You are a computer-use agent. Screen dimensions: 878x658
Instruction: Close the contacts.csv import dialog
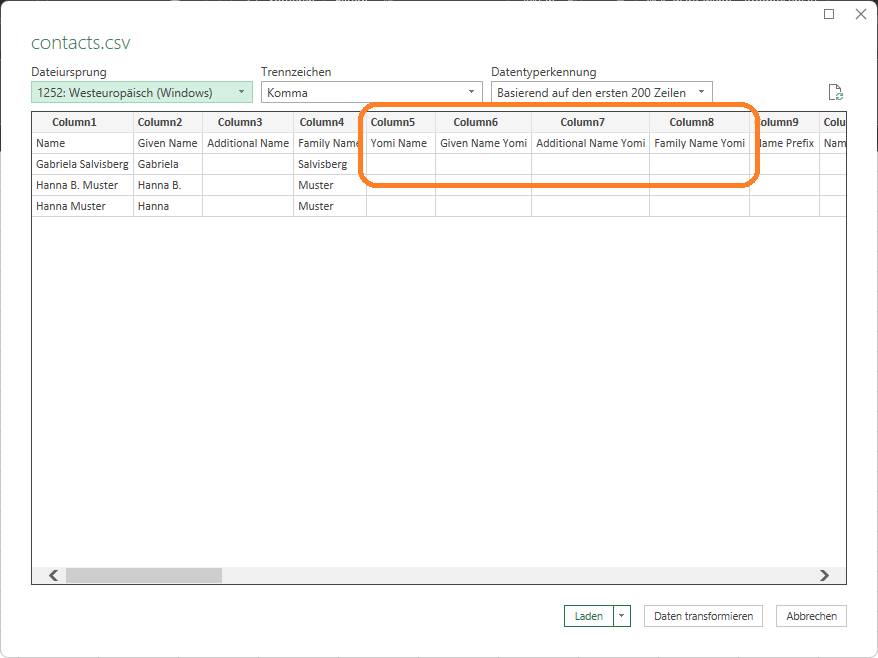pyautogui.click(x=860, y=14)
